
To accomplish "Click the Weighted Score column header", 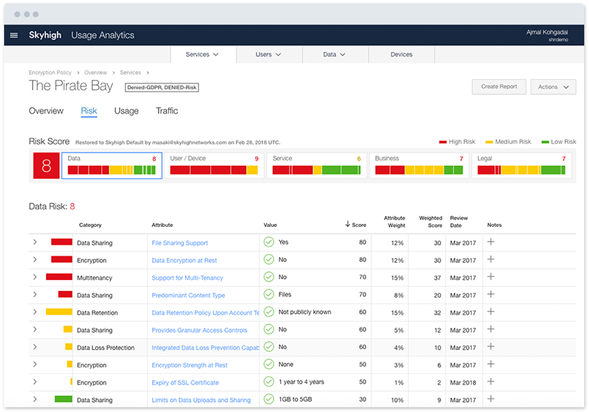I will coord(430,222).
